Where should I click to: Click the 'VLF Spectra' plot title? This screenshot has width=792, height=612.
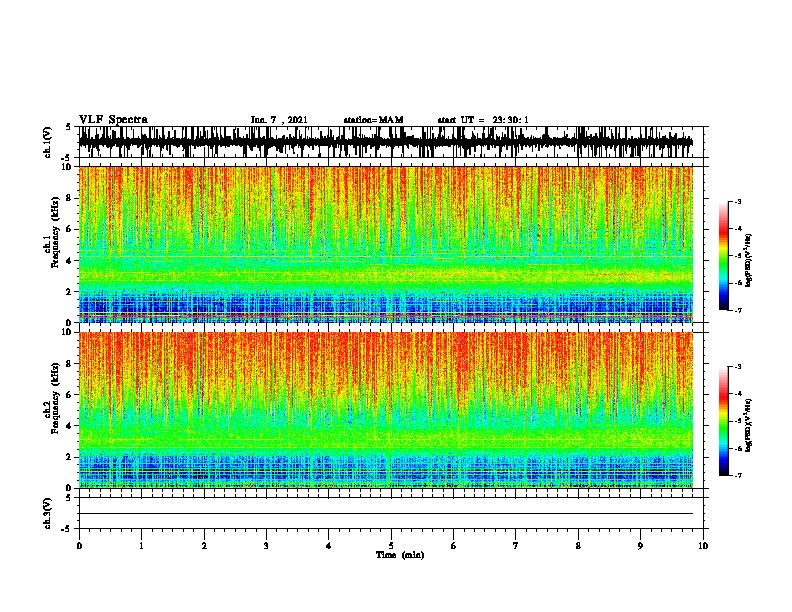tap(113, 120)
